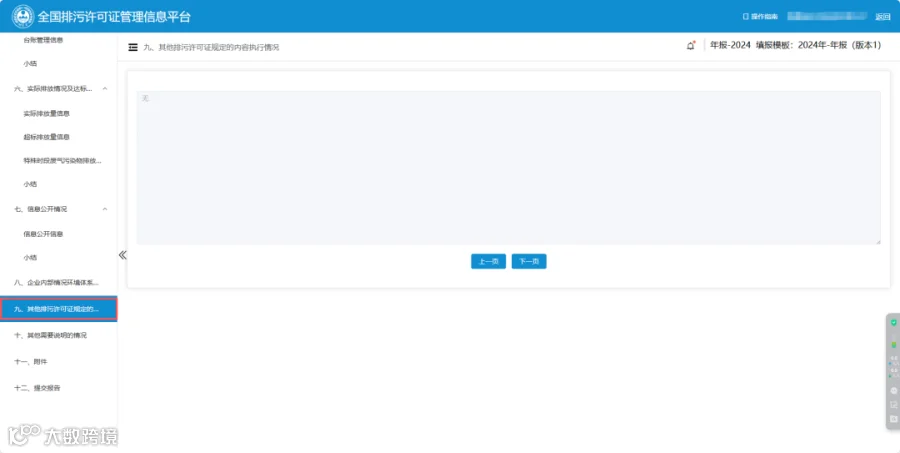900x453 pixels.
Task: Open 小结 below 信息公开信息
Action: coord(30,258)
